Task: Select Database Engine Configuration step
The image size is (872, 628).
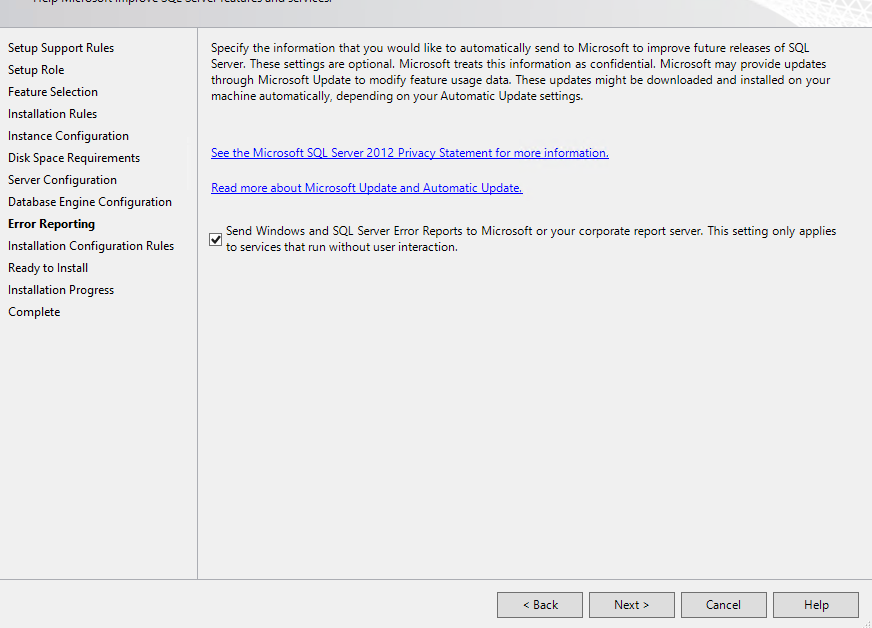Action: pyautogui.click(x=90, y=202)
